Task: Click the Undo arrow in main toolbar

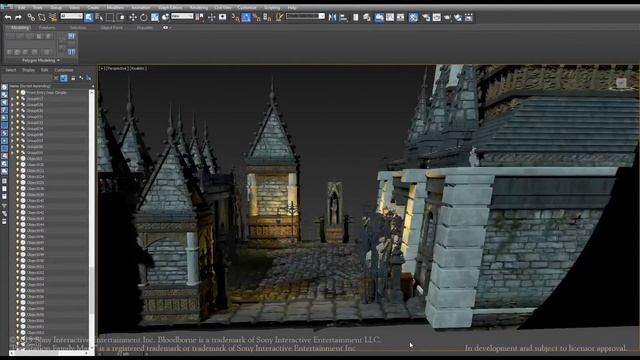Action: [8, 17]
